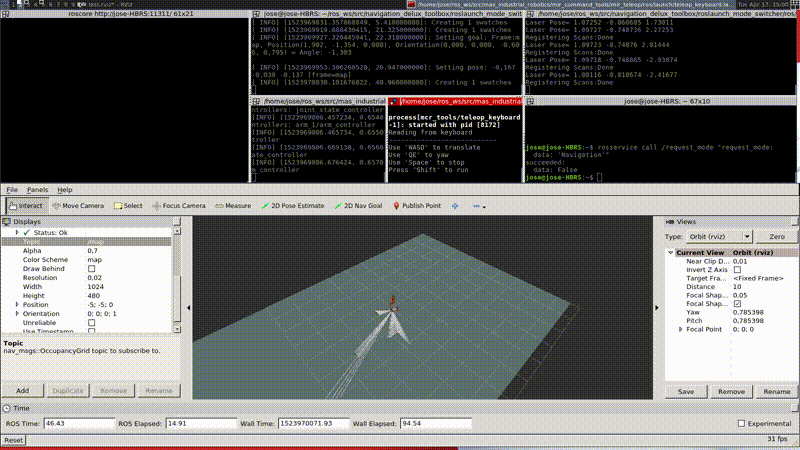Toggle the Invert Z Axis checkbox

pyautogui.click(x=737, y=270)
